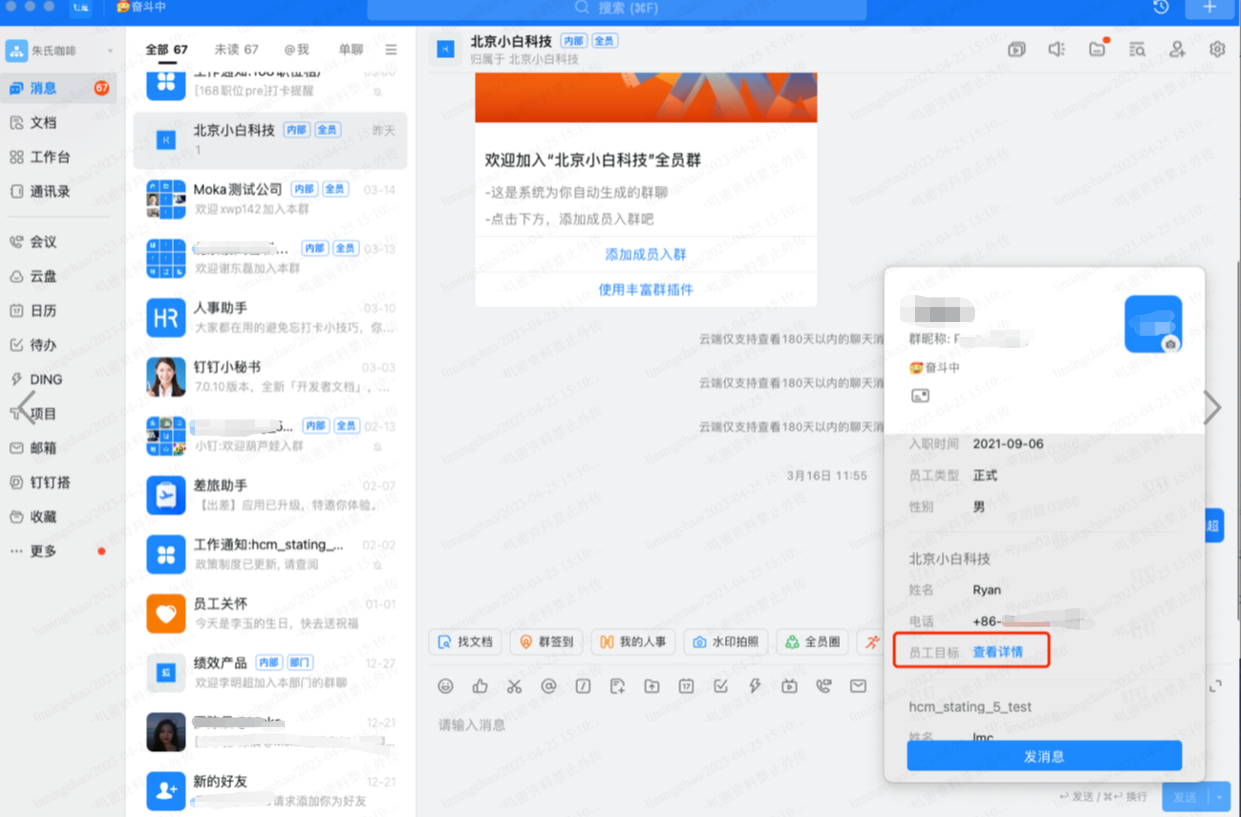Image resolution: width=1241 pixels, height=817 pixels.
Task: Switch to the @我 tab
Action: click(297, 49)
